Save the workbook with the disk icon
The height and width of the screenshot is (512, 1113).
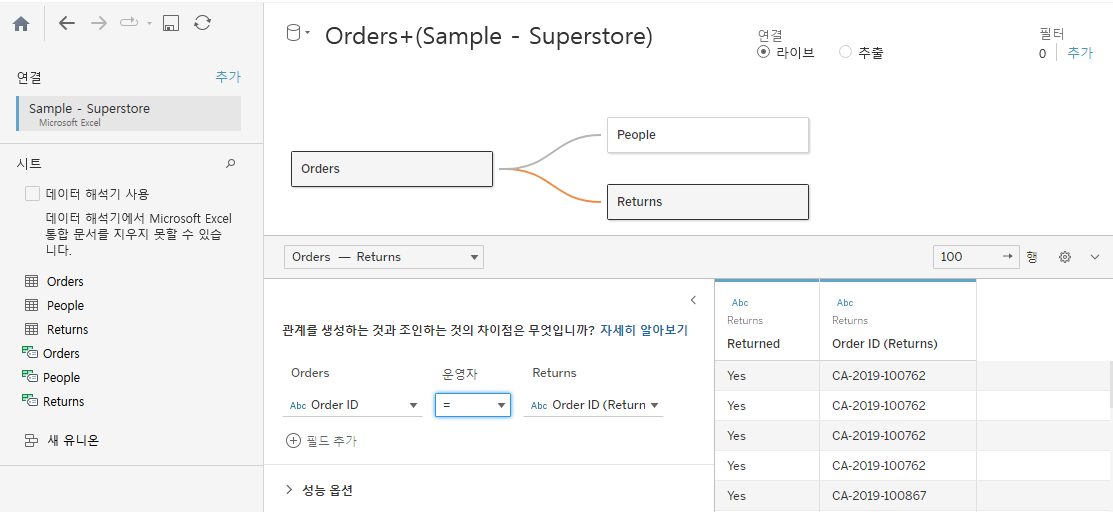click(170, 23)
